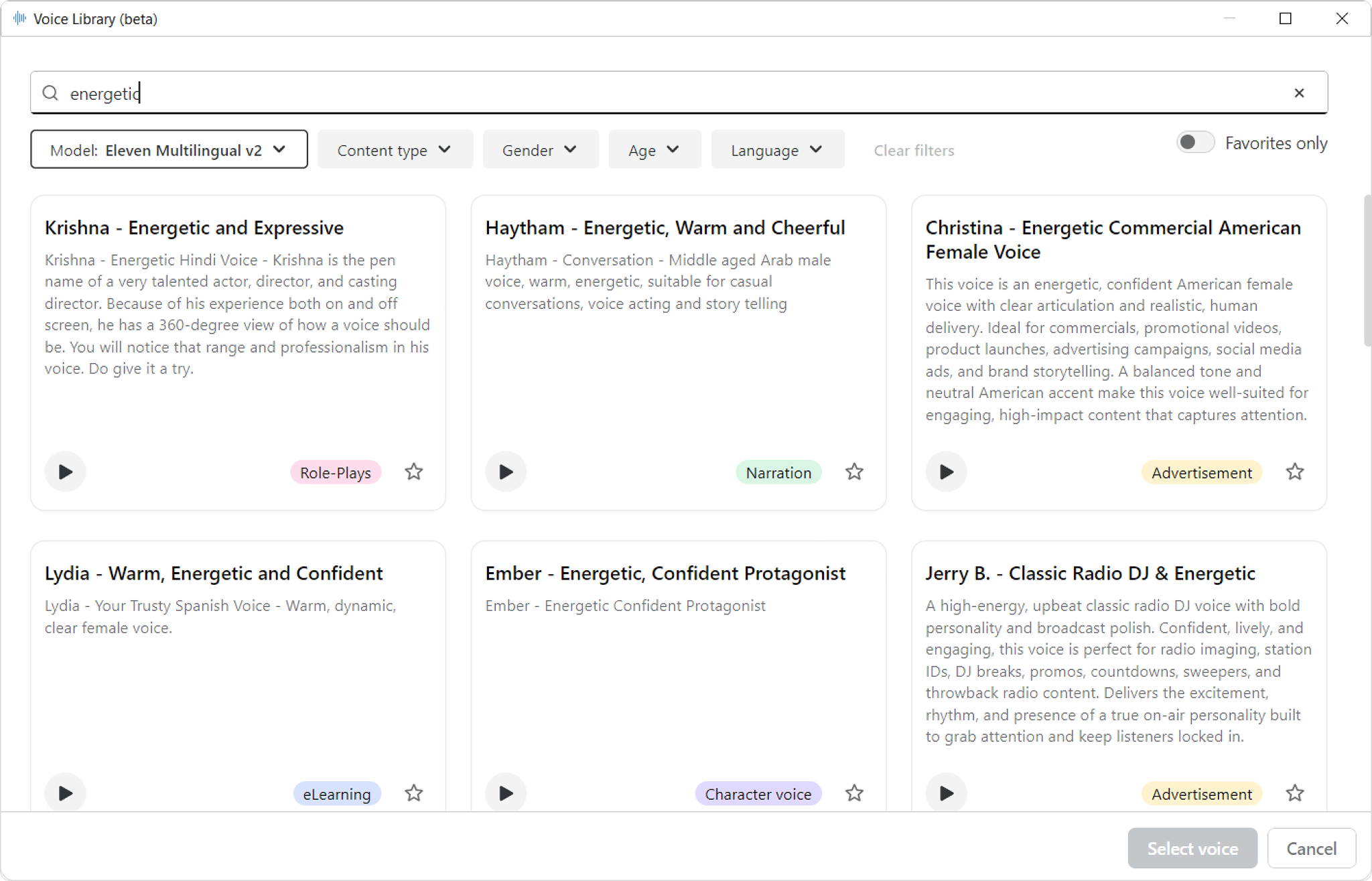Open the Model Eleven Multilingual v2 dropdown
Viewport: 1372px width, 881px height.
pos(169,149)
